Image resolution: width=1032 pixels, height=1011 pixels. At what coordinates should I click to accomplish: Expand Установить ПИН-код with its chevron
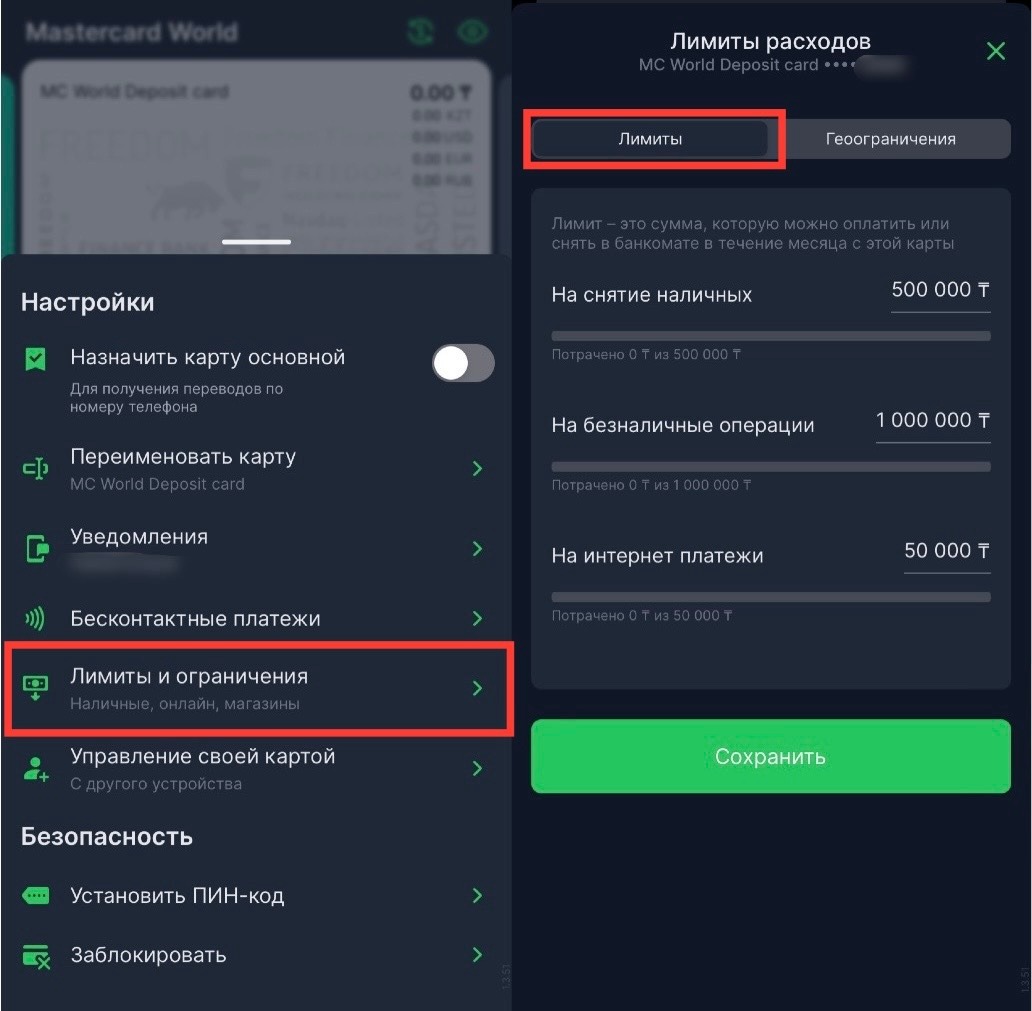(x=477, y=896)
